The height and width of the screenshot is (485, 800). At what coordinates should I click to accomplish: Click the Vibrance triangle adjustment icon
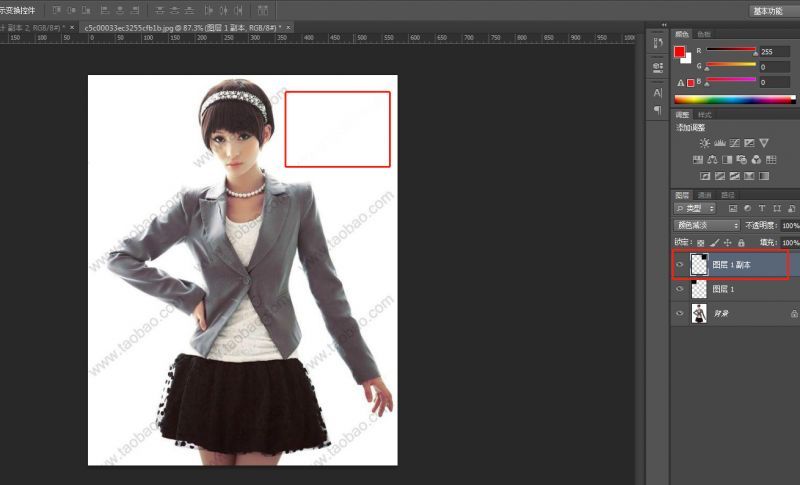[x=764, y=144]
